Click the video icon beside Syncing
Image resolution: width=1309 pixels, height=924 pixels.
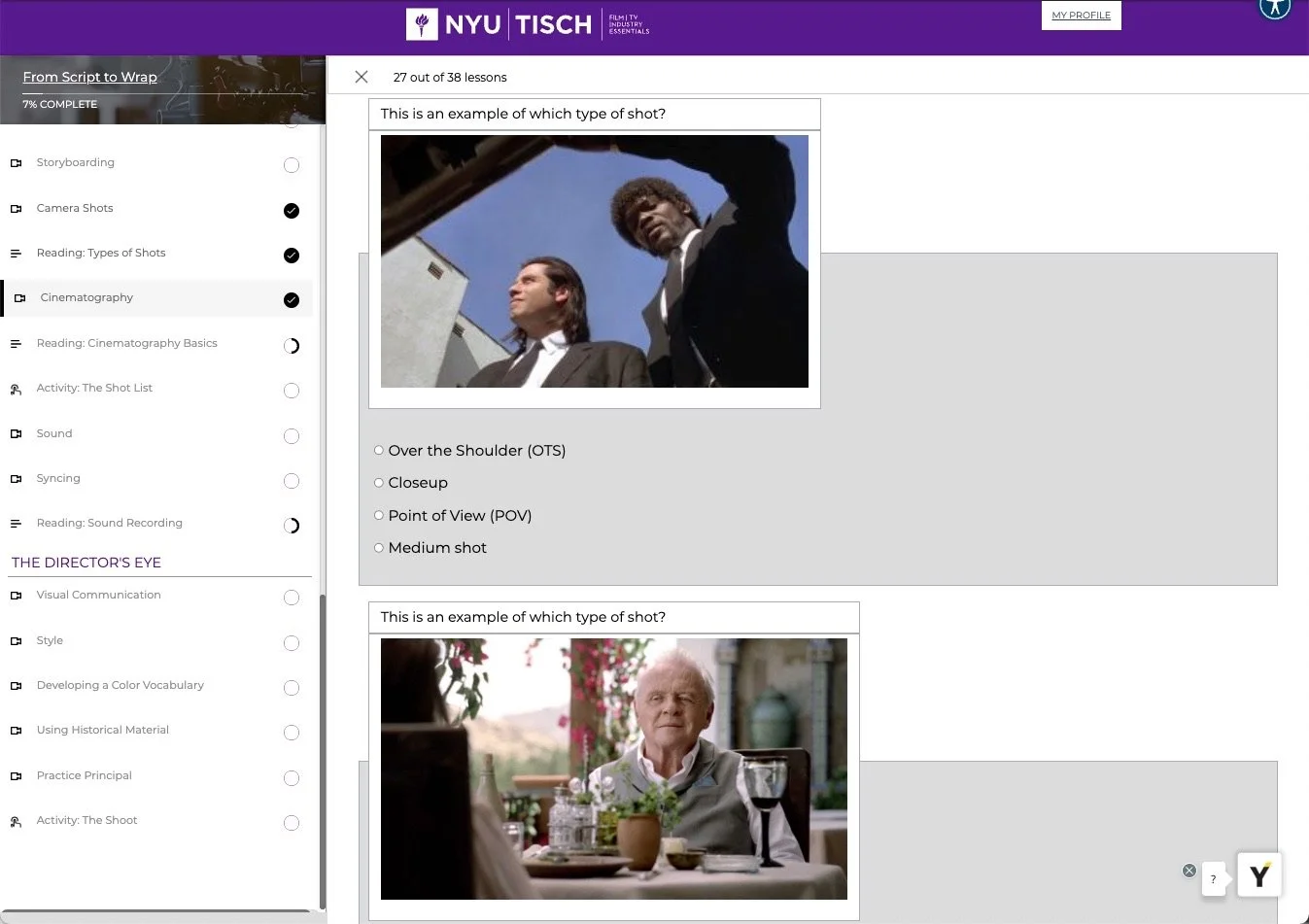(16, 479)
